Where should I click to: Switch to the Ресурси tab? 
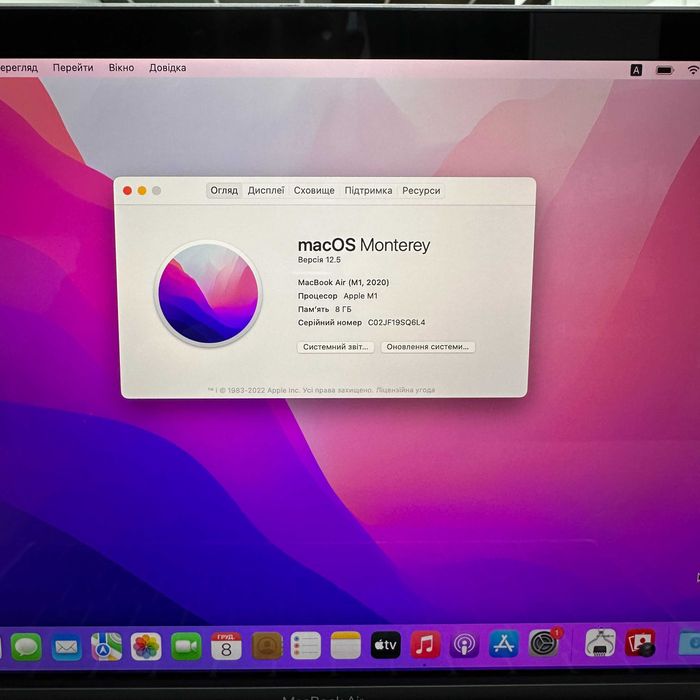[421, 191]
